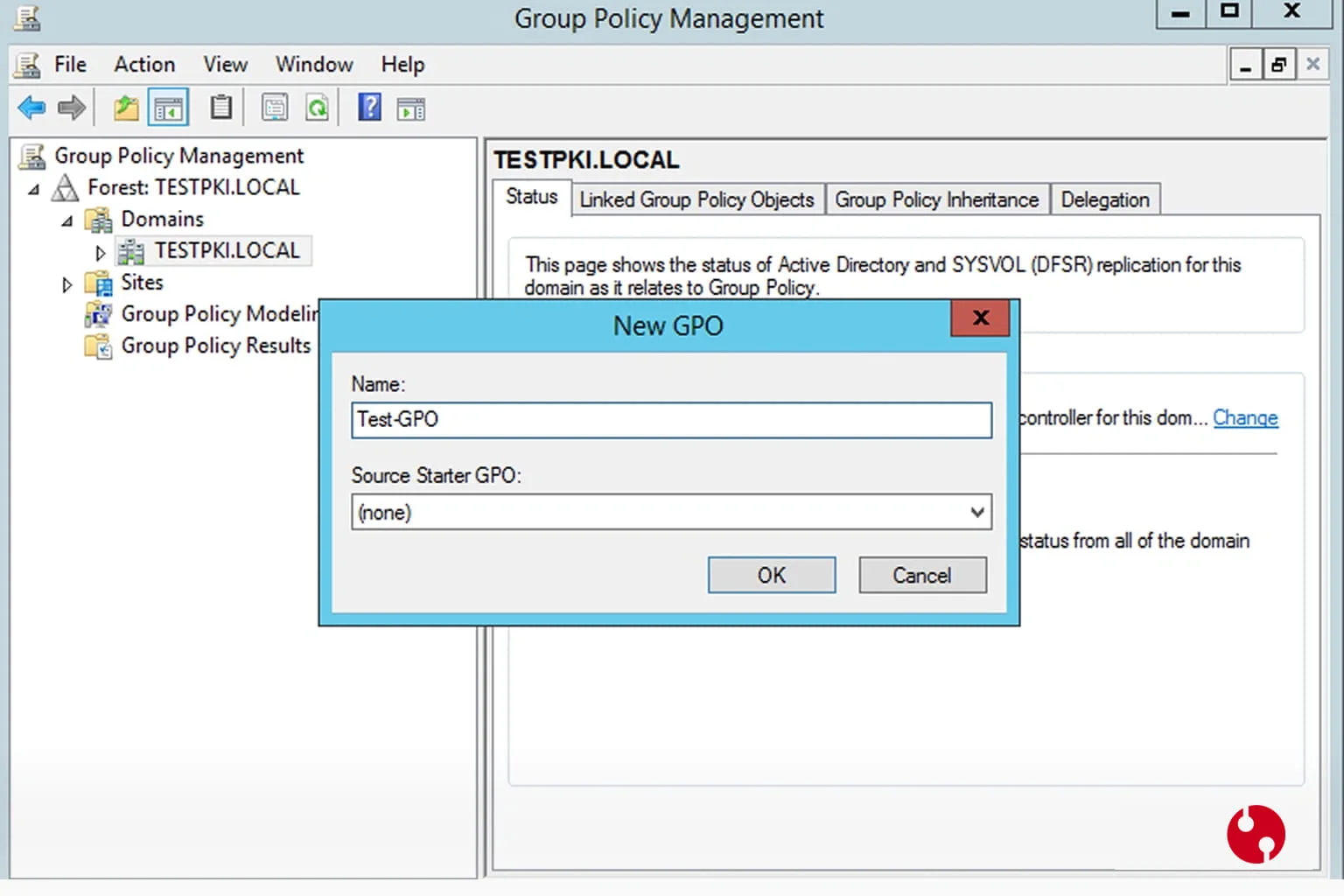This screenshot has height=896, width=1344.
Task: Click the Group Policy Results icon
Action: tap(99, 346)
